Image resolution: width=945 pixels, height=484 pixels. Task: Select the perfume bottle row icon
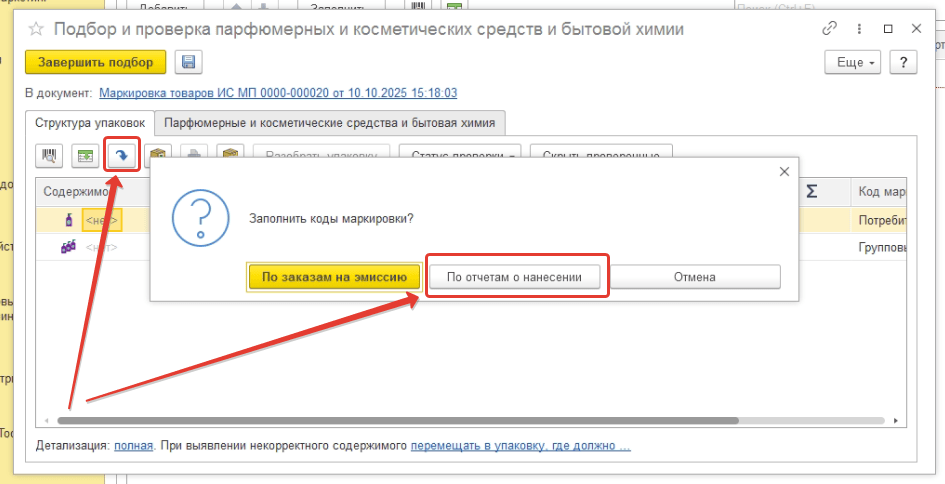point(69,220)
